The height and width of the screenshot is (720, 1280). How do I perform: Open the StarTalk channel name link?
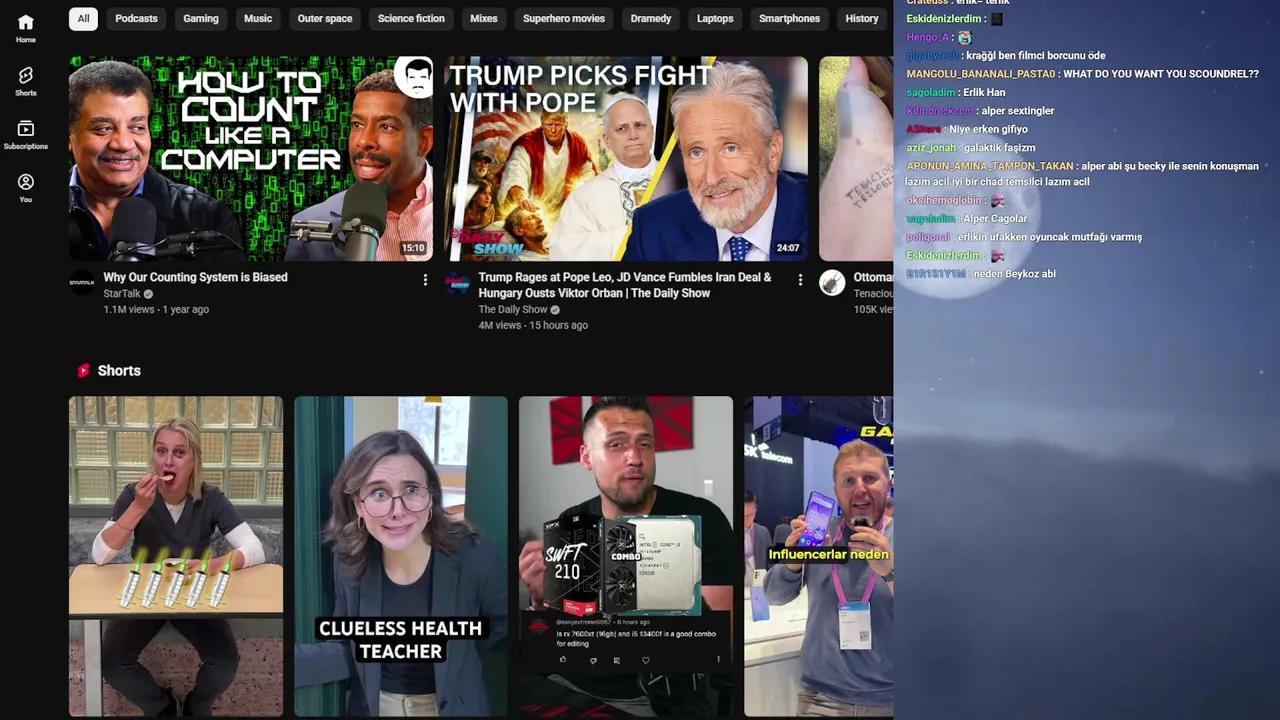122,294
